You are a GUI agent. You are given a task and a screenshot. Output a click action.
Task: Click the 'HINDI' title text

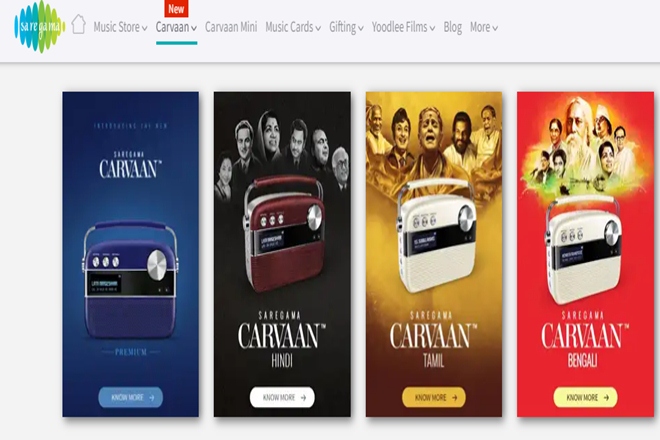(282, 360)
